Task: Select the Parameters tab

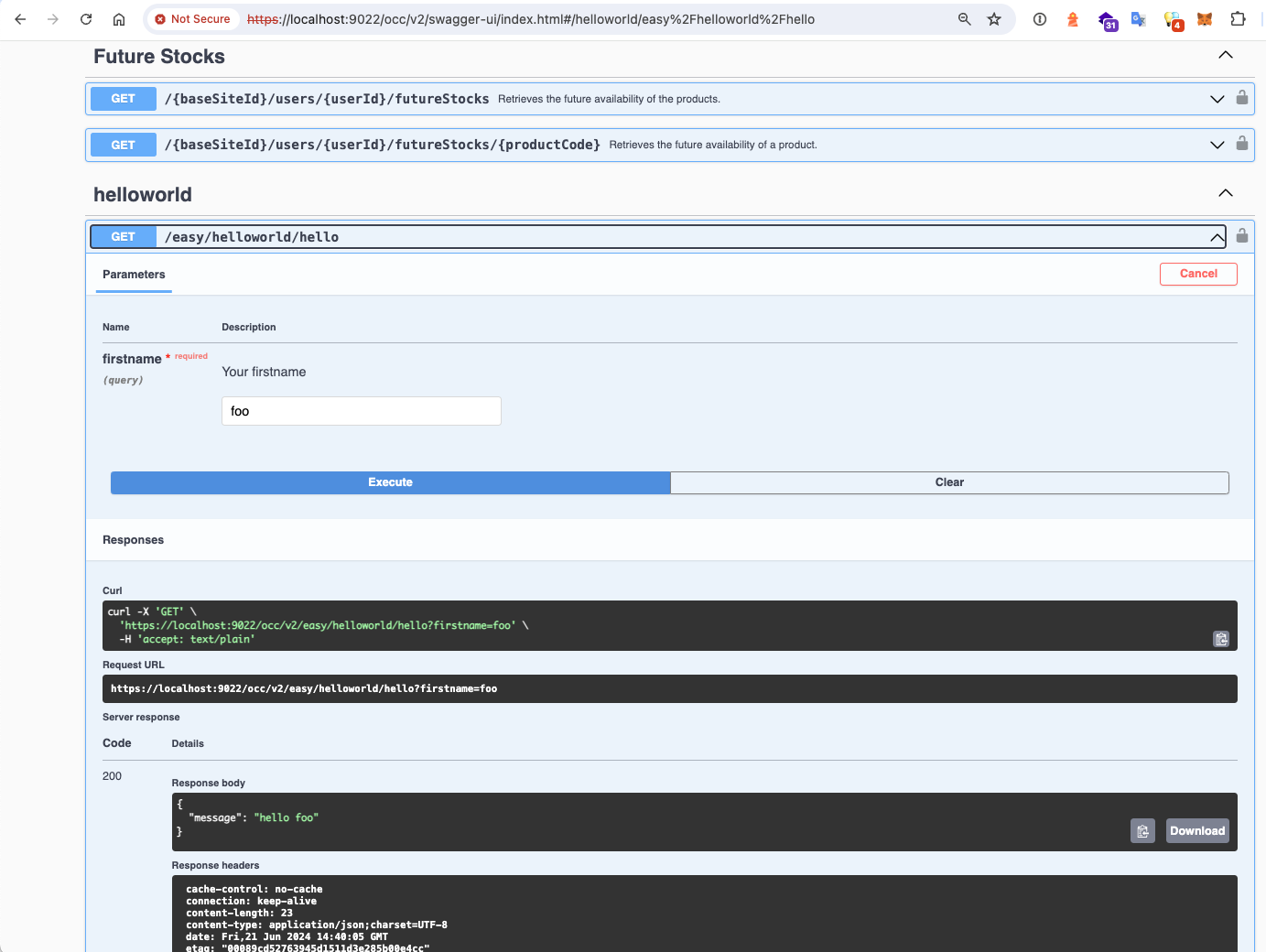Action: tap(134, 275)
